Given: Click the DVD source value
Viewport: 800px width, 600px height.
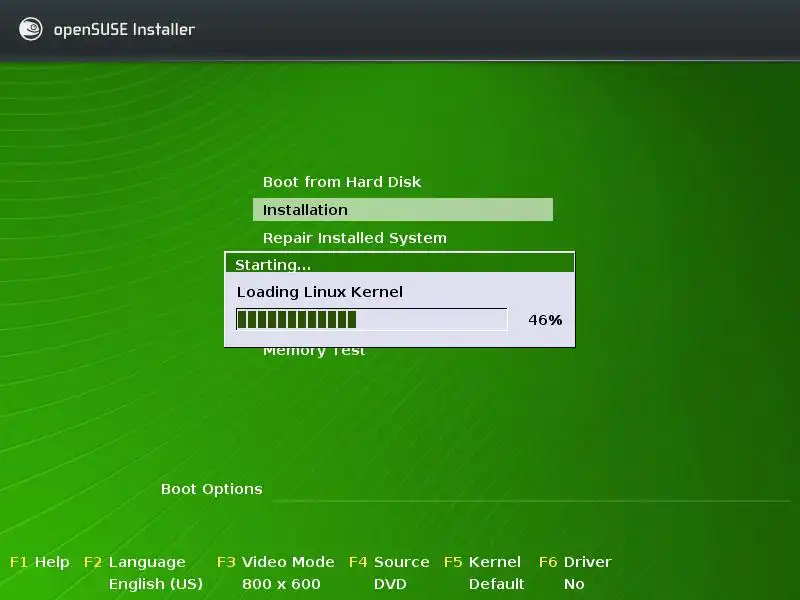Looking at the screenshot, I should pyautogui.click(x=390, y=584).
